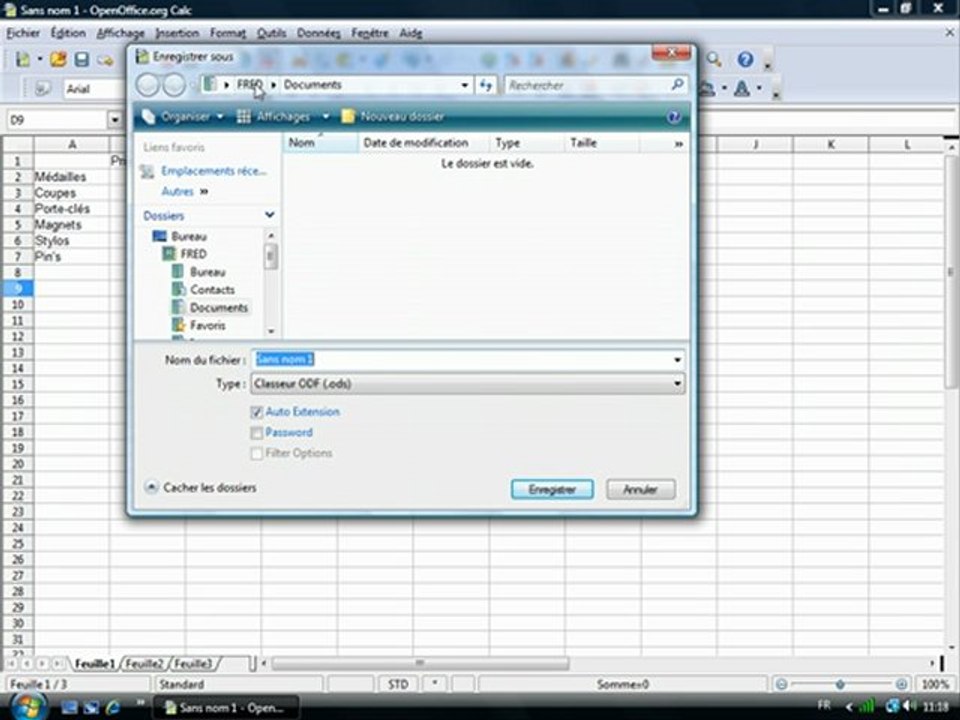Click the open file icon in Calc toolbar
Viewport: 960px width, 720px height.
click(58, 59)
